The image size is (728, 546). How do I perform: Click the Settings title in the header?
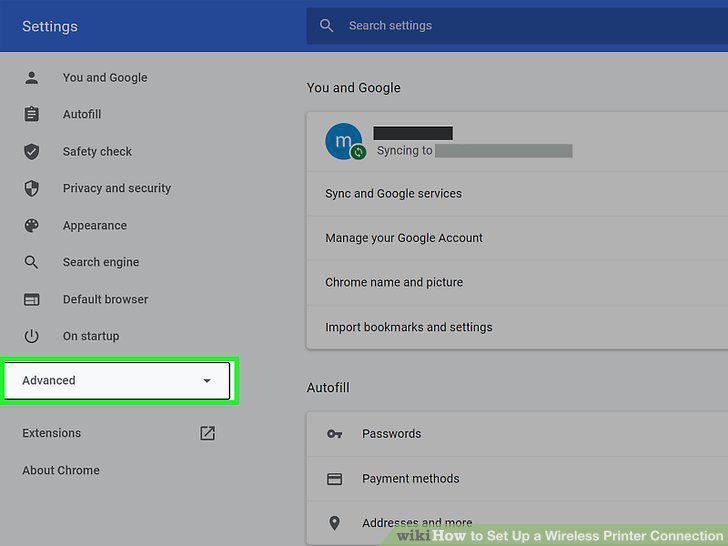tap(50, 26)
